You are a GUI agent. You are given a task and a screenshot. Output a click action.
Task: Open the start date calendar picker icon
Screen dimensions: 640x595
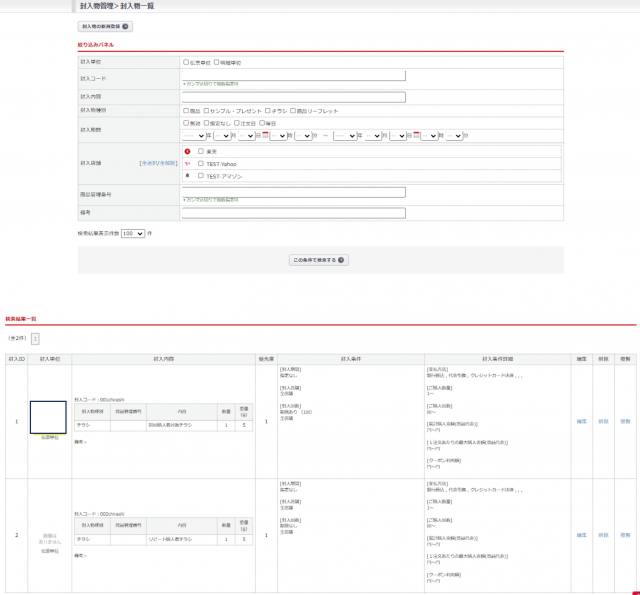(263, 135)
